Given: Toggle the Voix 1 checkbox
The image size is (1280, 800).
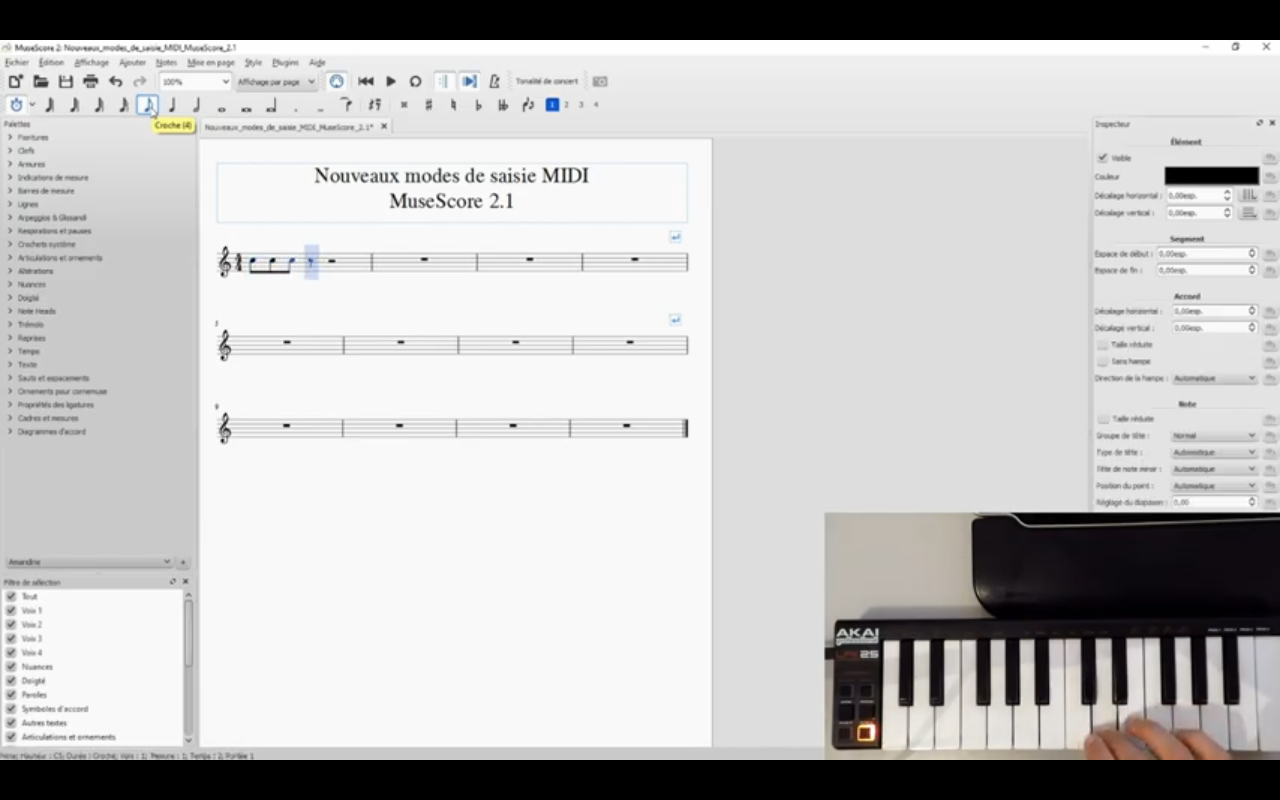Looking at the screenshot, I should [11, 610].
